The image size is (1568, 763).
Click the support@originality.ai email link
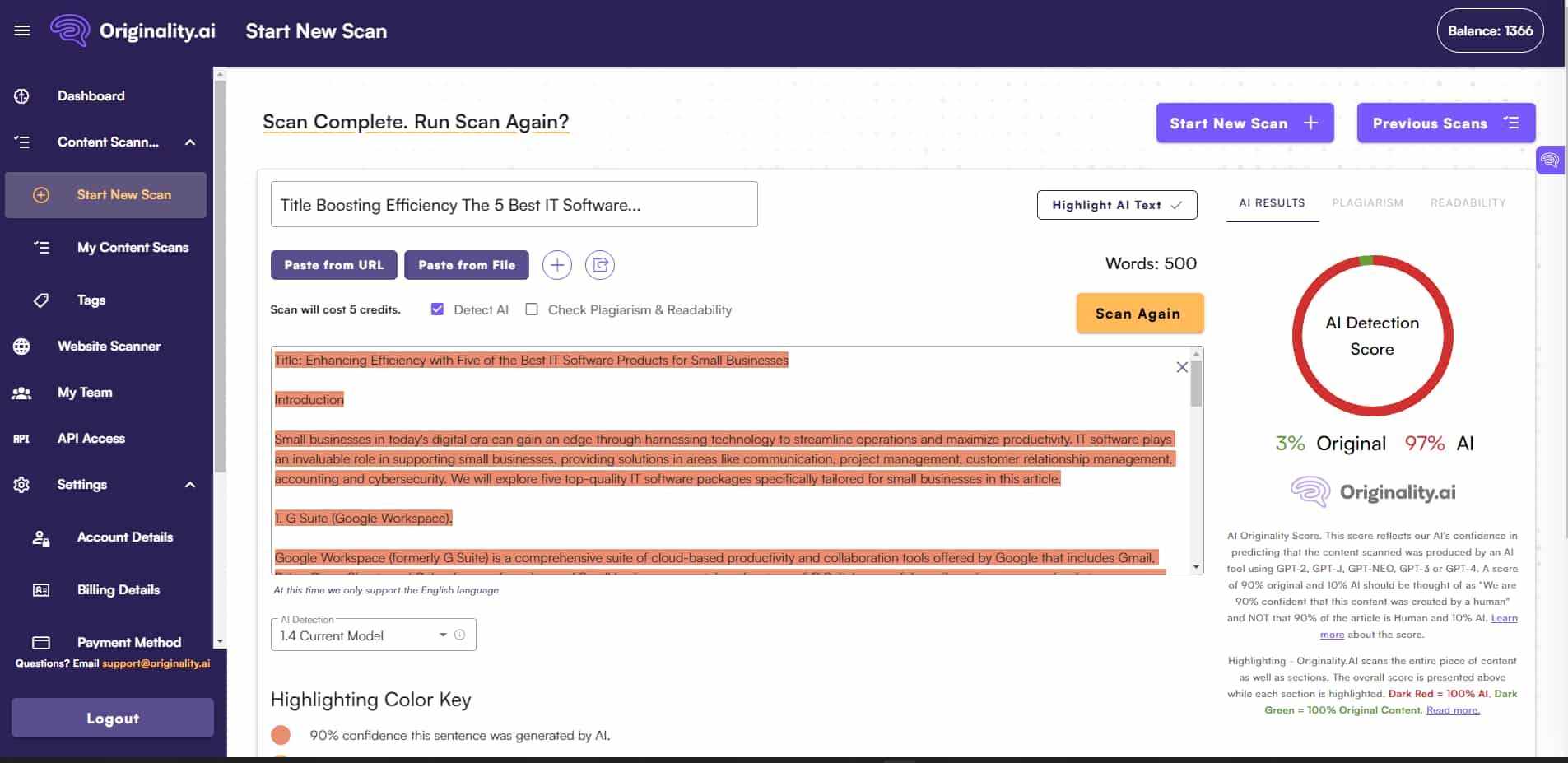pyautogui.click(x=156, y=663)
